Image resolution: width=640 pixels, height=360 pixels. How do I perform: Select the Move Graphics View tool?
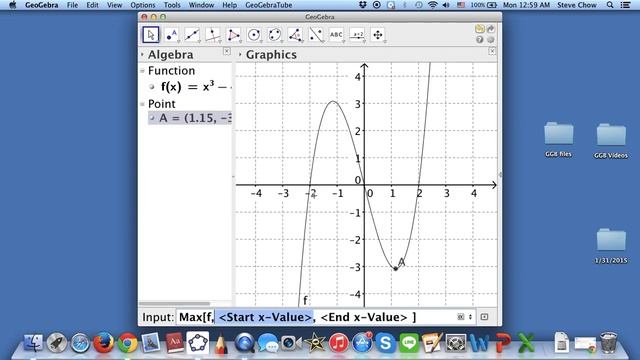378,35
